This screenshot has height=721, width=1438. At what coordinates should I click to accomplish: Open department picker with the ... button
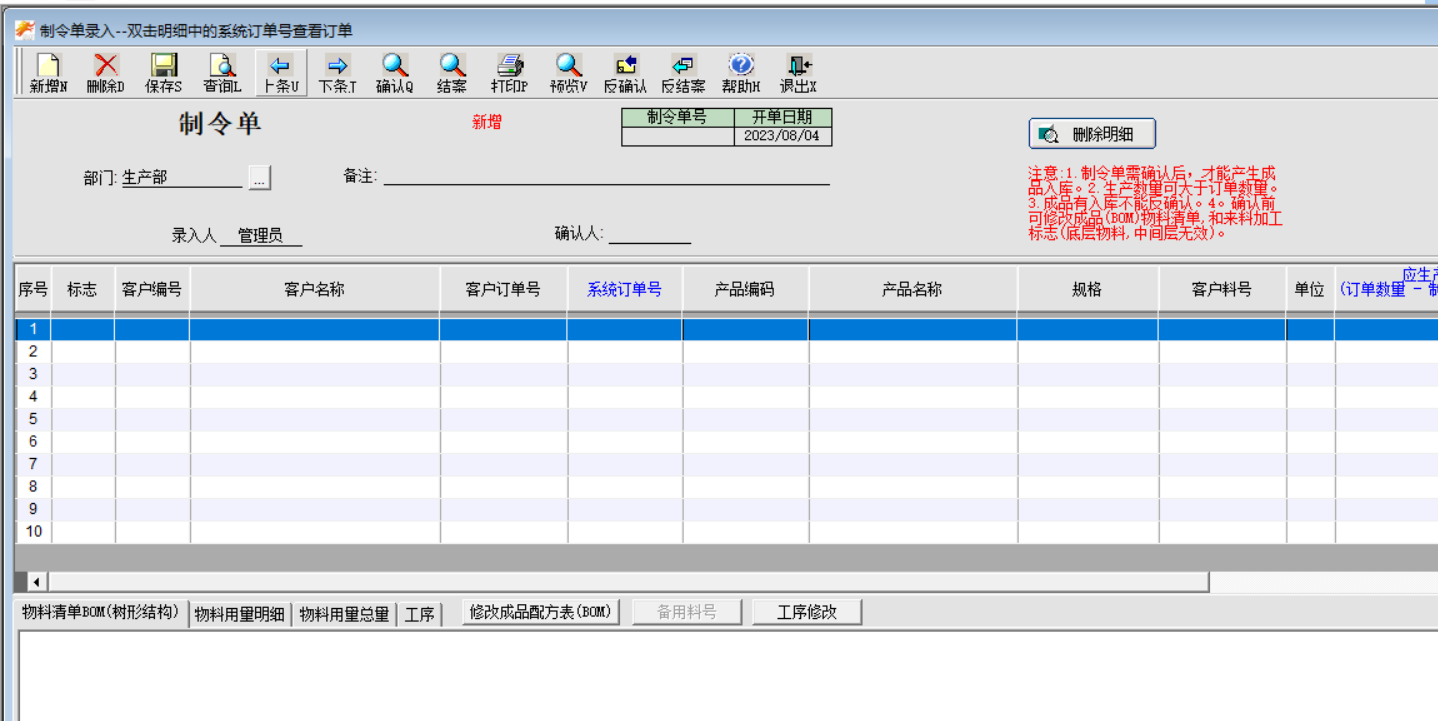[x=259, y=178]
